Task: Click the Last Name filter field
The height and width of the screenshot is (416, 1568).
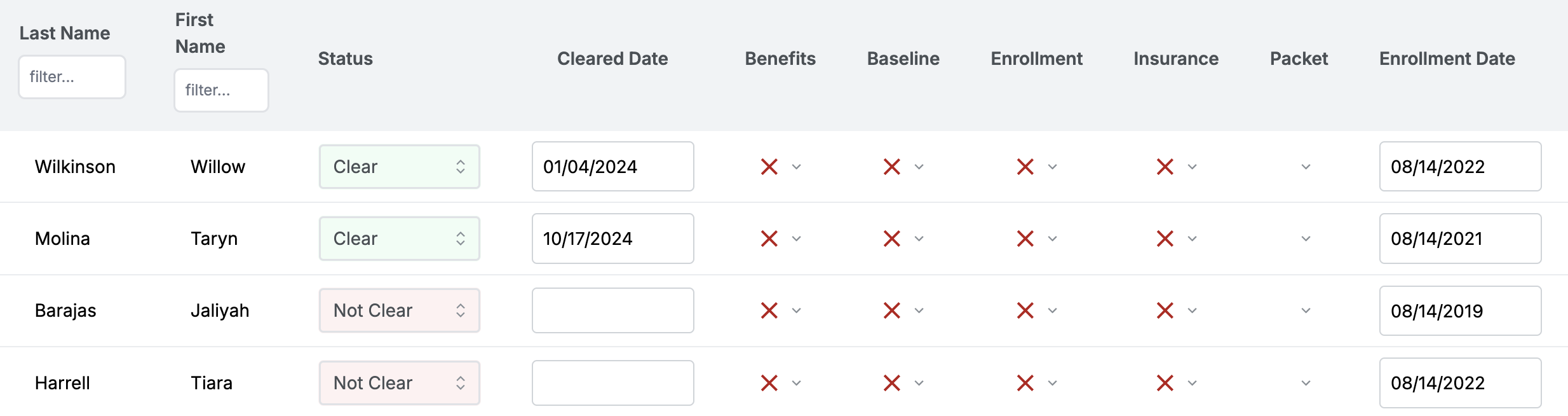Action: click(x=72, y=77)
